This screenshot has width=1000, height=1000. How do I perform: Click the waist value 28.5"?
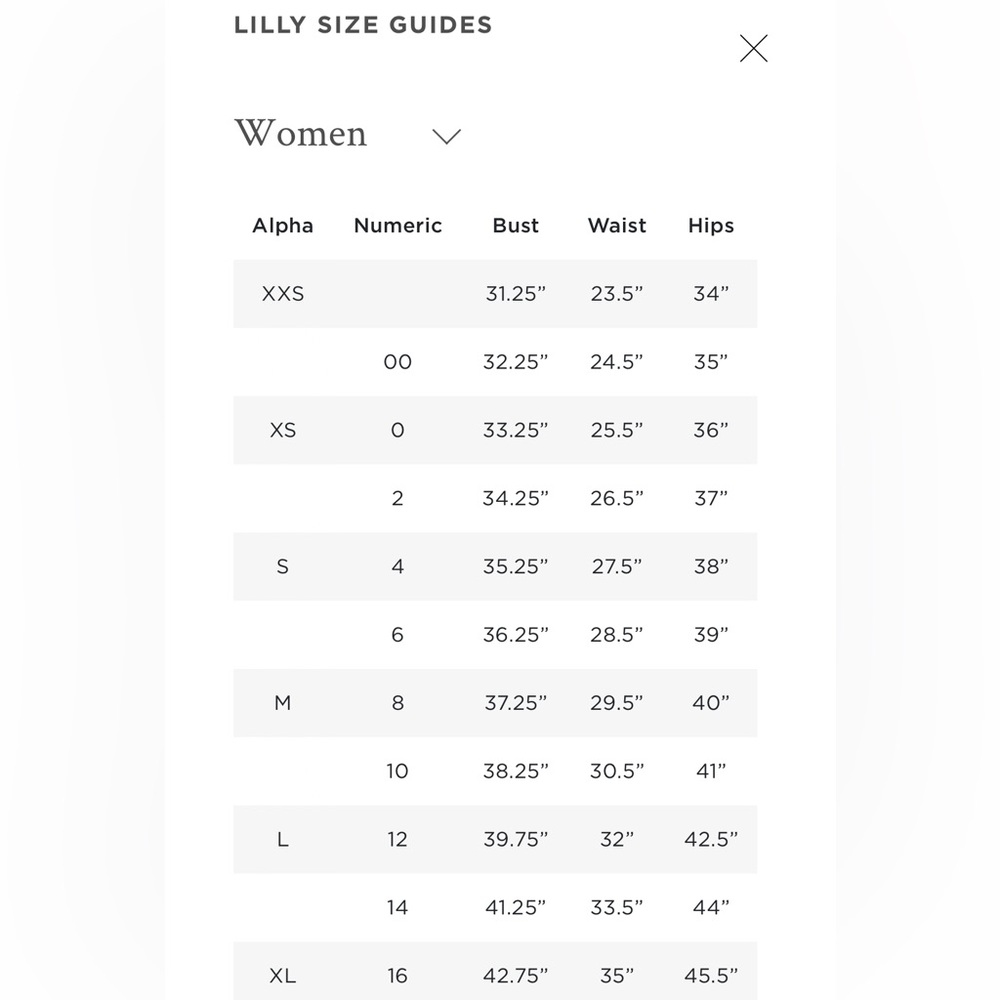click(617, 635)
